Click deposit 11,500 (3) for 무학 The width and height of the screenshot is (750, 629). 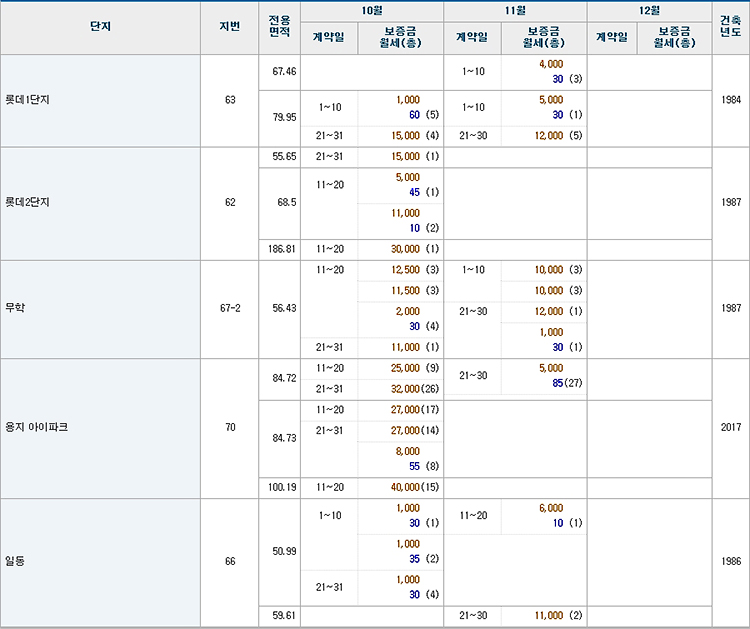tap(415, 291)
